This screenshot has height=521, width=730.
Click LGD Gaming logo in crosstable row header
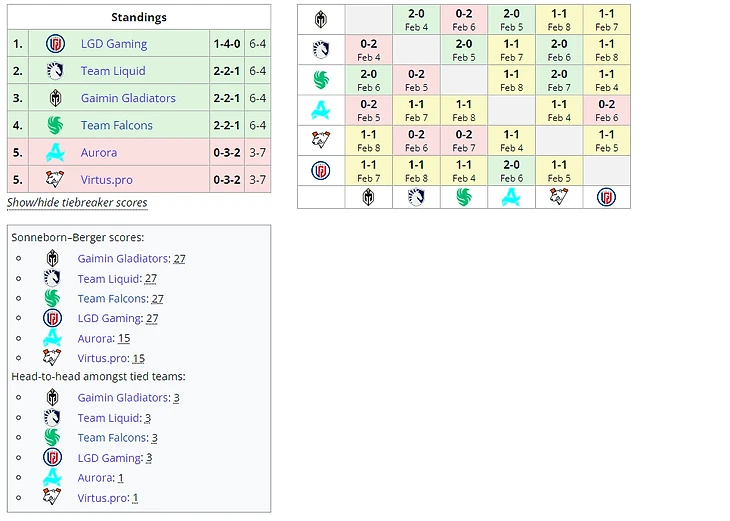pos(321,170)
